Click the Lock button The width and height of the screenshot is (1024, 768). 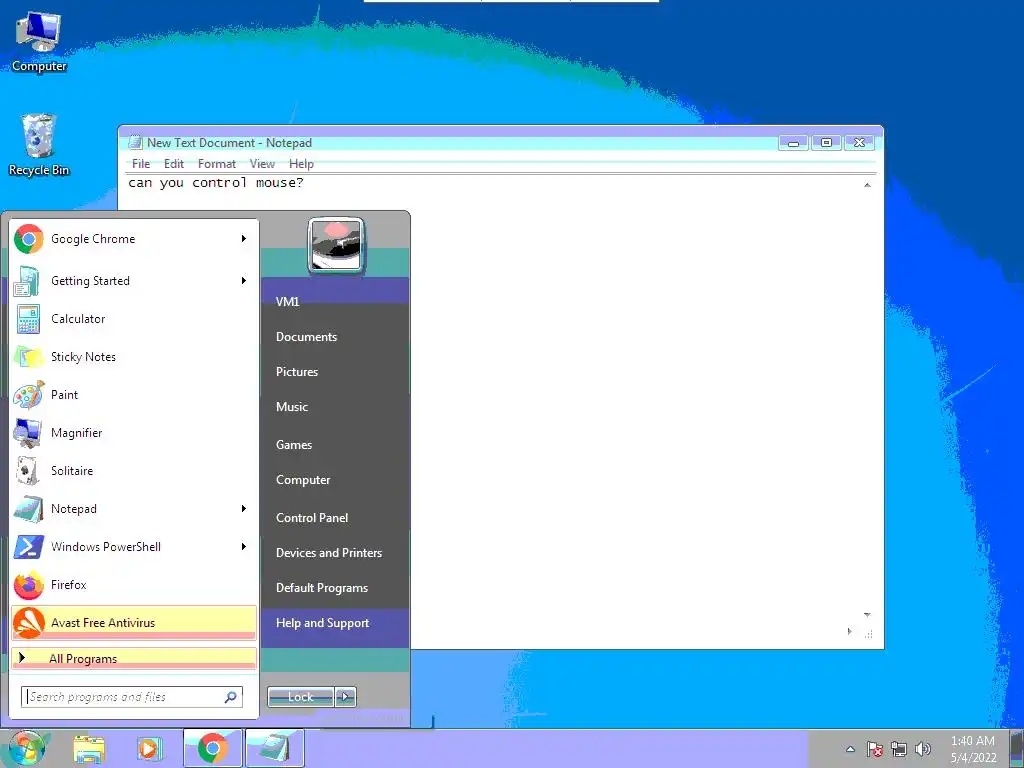pos(301,697)
